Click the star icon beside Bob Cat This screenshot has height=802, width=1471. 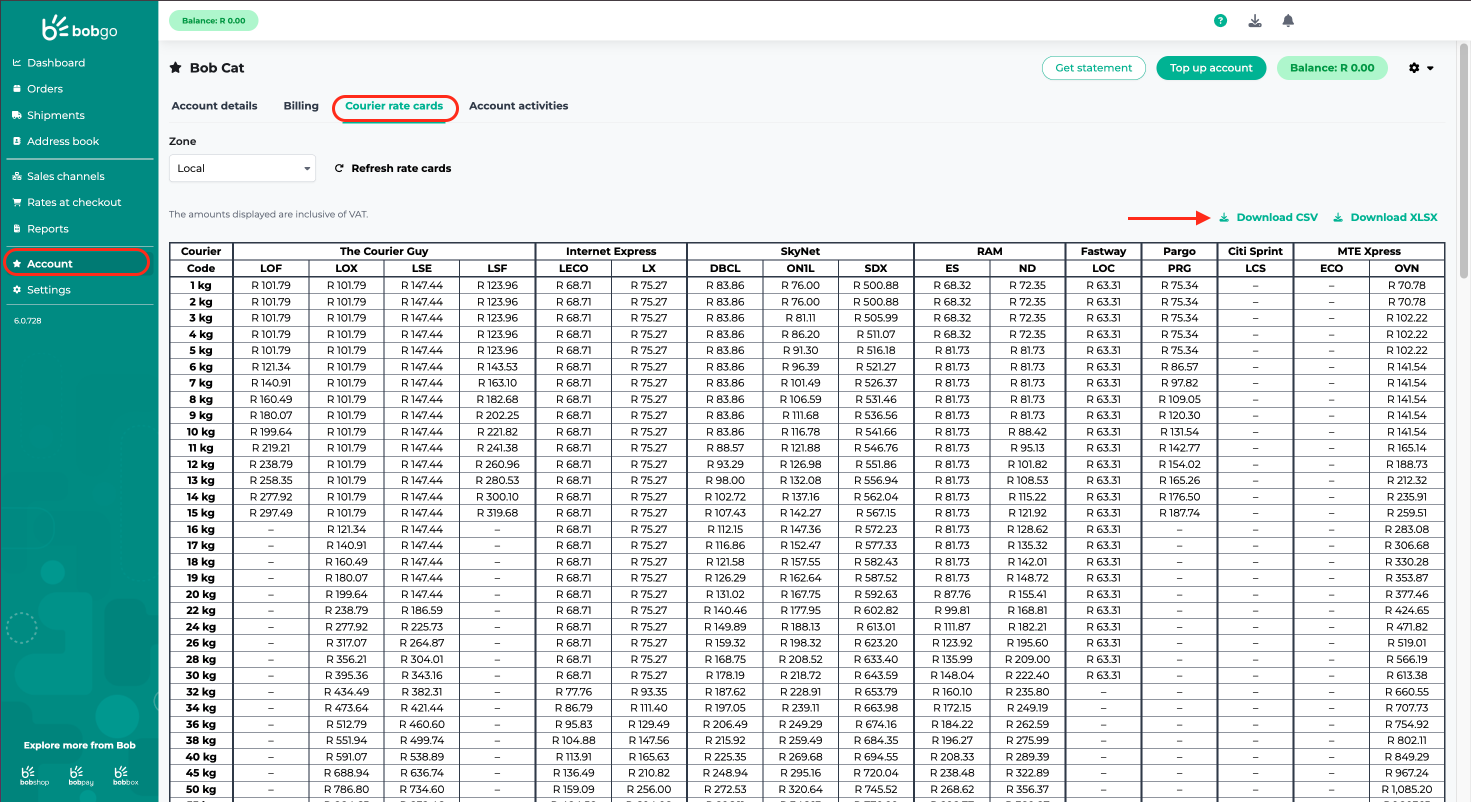pos(175,68)
